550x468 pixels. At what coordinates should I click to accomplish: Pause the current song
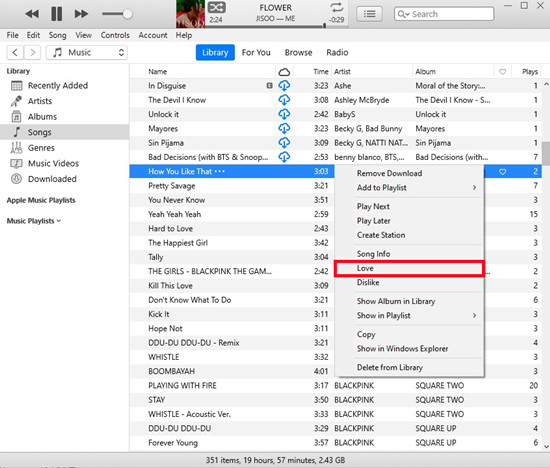click(x=56, y=14)
